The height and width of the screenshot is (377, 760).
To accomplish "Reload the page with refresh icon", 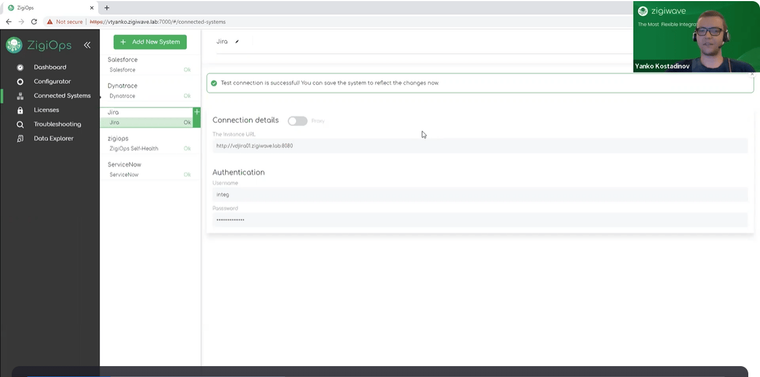I will [x=34, y=22].
